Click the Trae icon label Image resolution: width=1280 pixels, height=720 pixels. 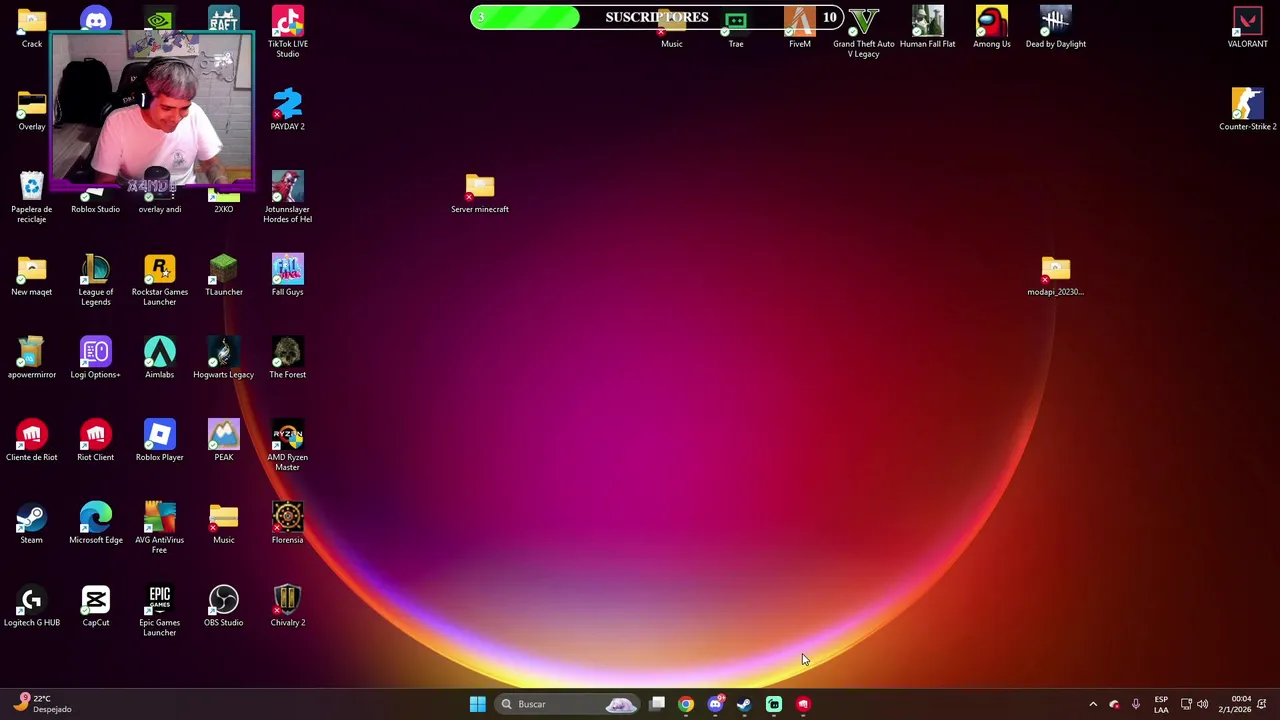[x=736, y=44]
